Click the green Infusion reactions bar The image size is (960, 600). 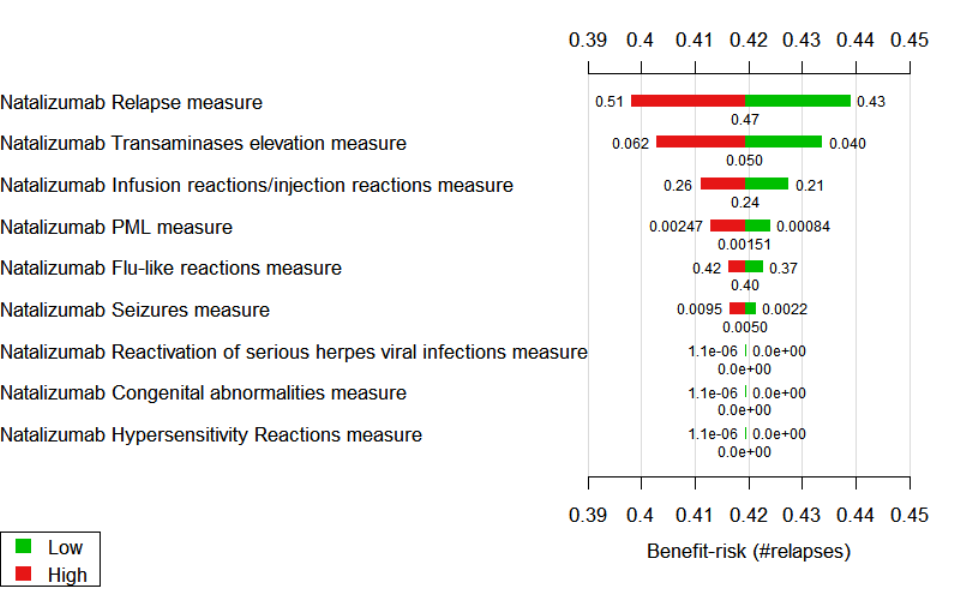click(766, 184)
